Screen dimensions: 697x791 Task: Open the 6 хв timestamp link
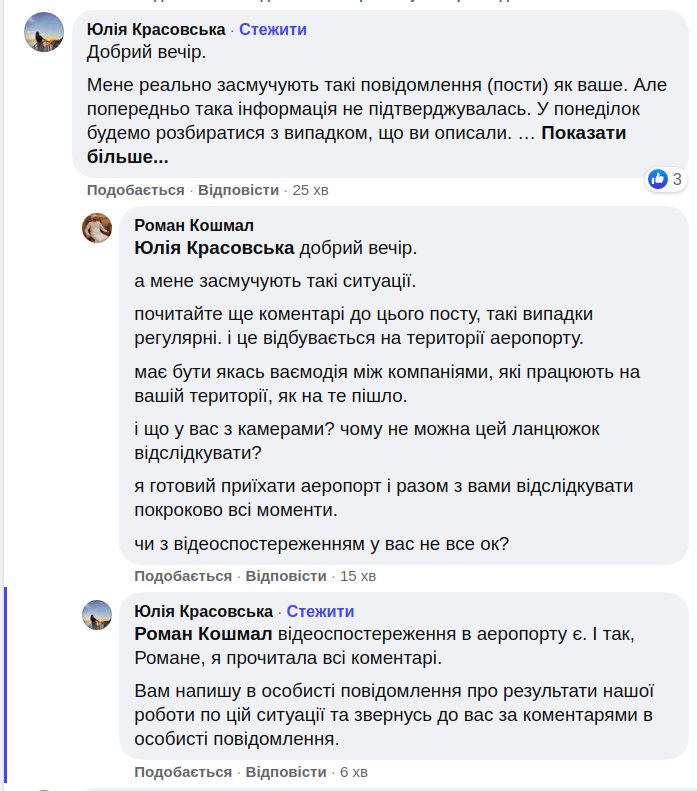(354, 772)
